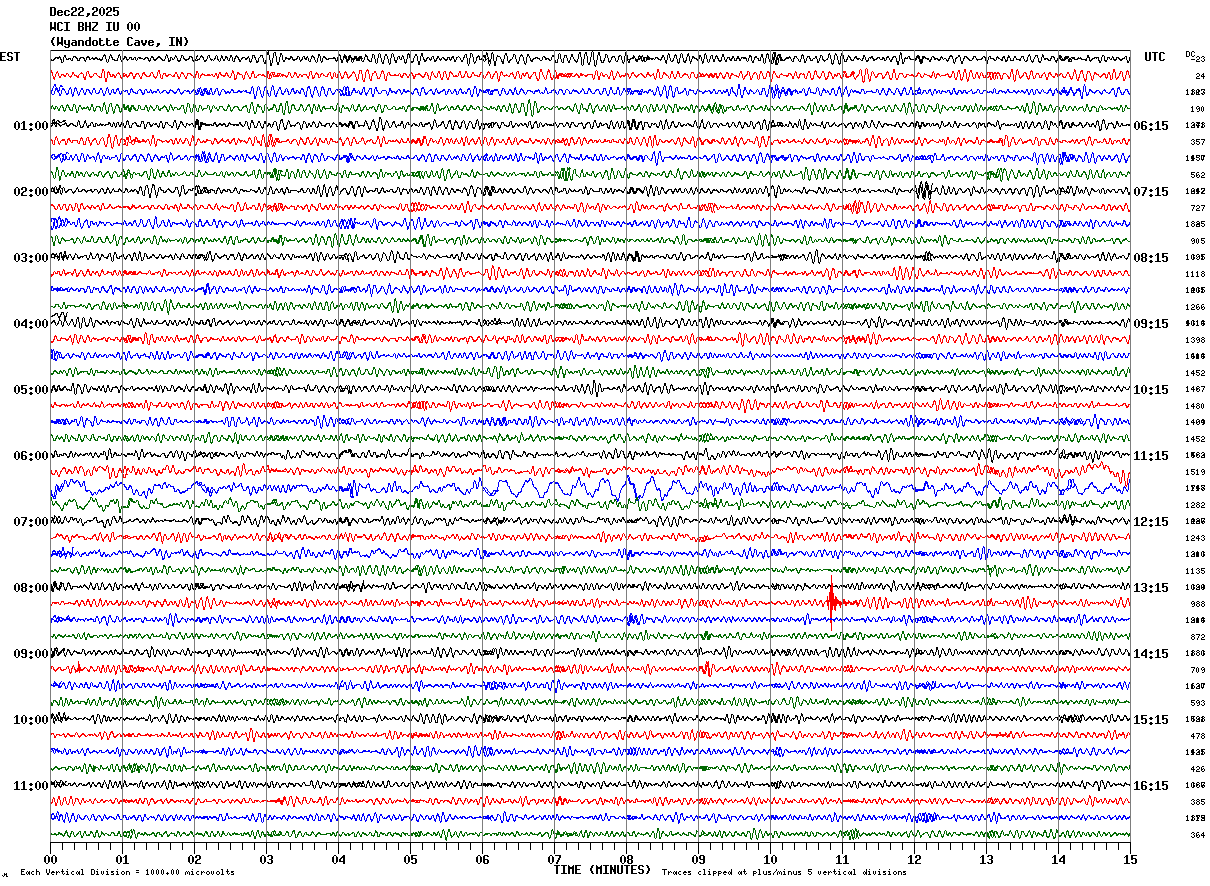Click the 00 minute tick on bottom axis

[50, 859]
